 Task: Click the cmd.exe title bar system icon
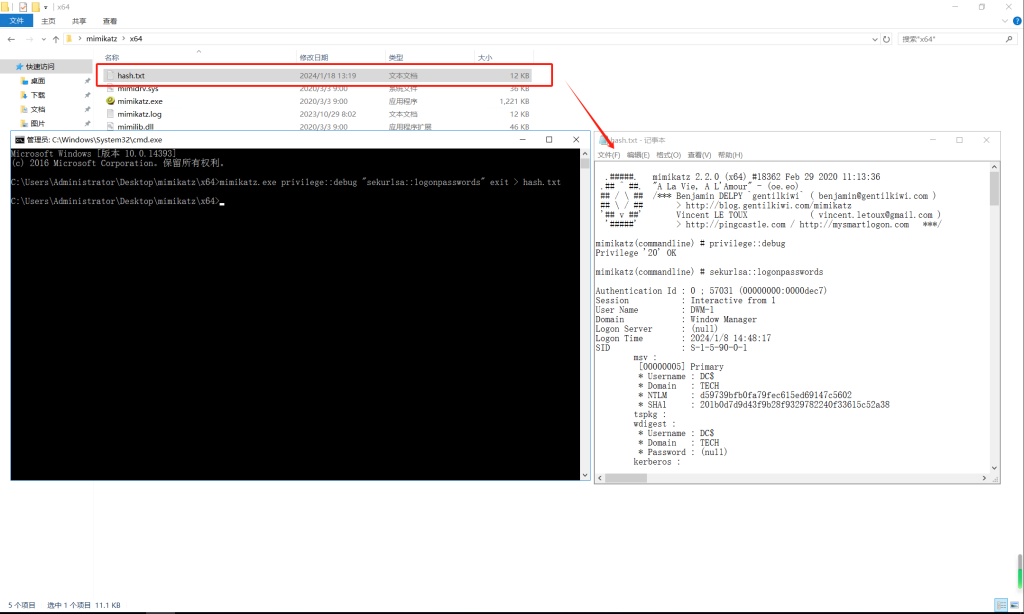(x=20, y=140)
